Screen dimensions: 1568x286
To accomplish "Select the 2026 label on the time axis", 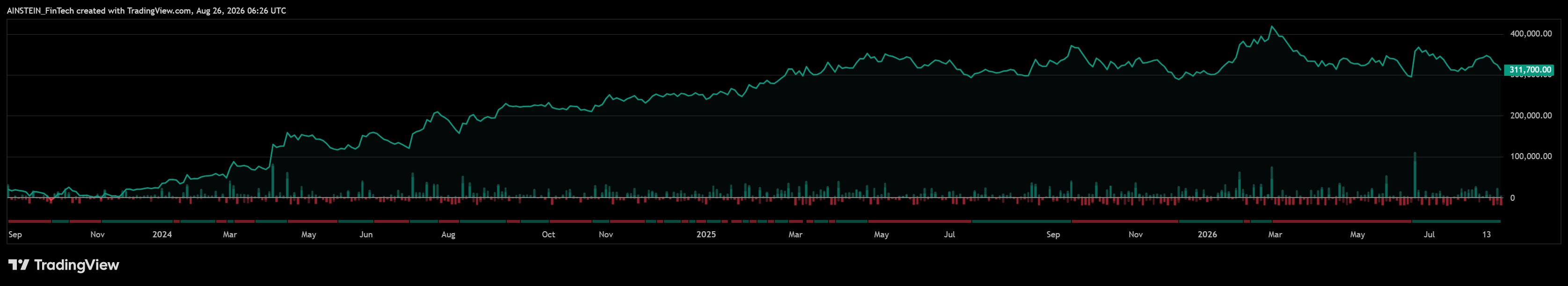I will [x=1207, y=234].
